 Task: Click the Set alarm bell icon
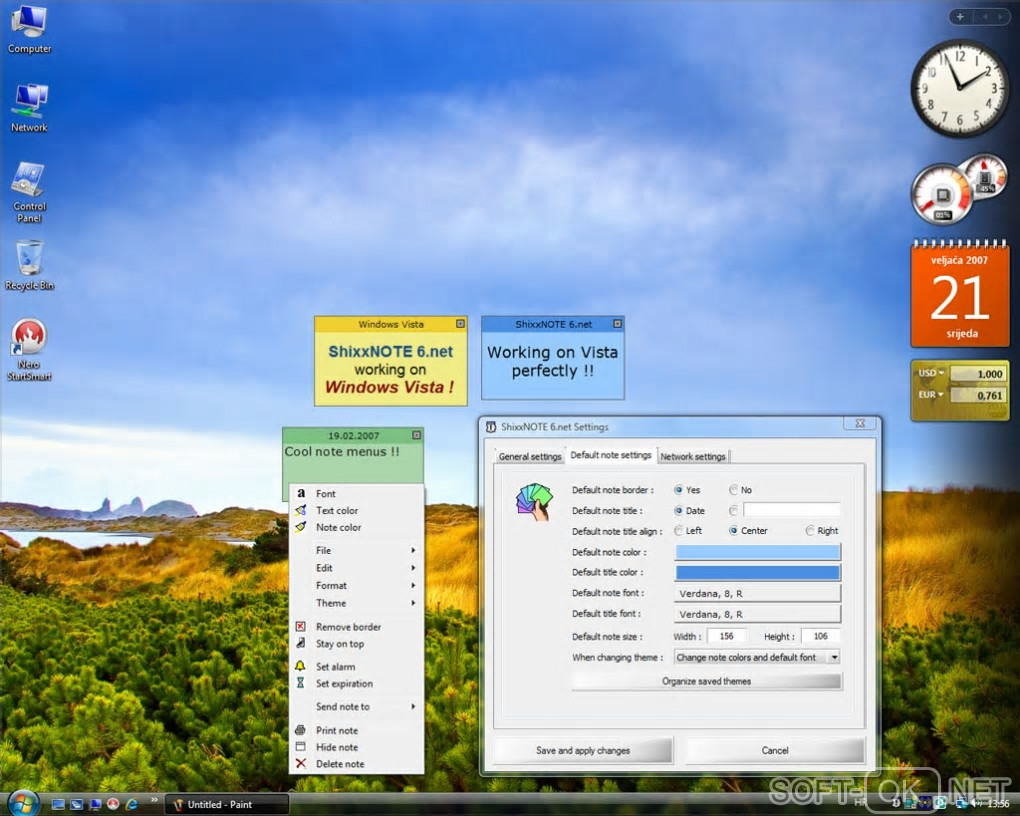pos(301,666)
